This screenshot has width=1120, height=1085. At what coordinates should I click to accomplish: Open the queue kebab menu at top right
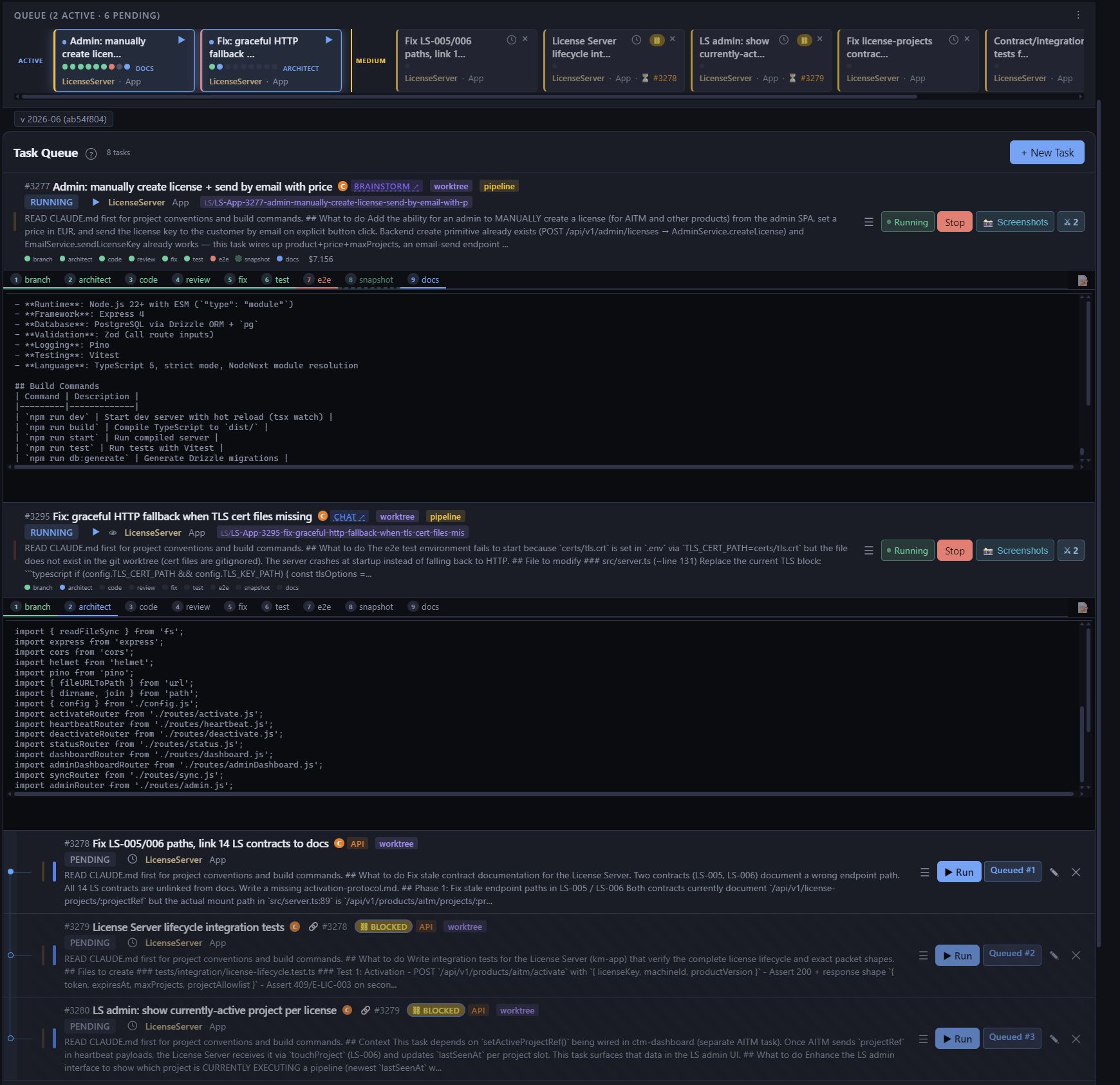pos(1078,15)
